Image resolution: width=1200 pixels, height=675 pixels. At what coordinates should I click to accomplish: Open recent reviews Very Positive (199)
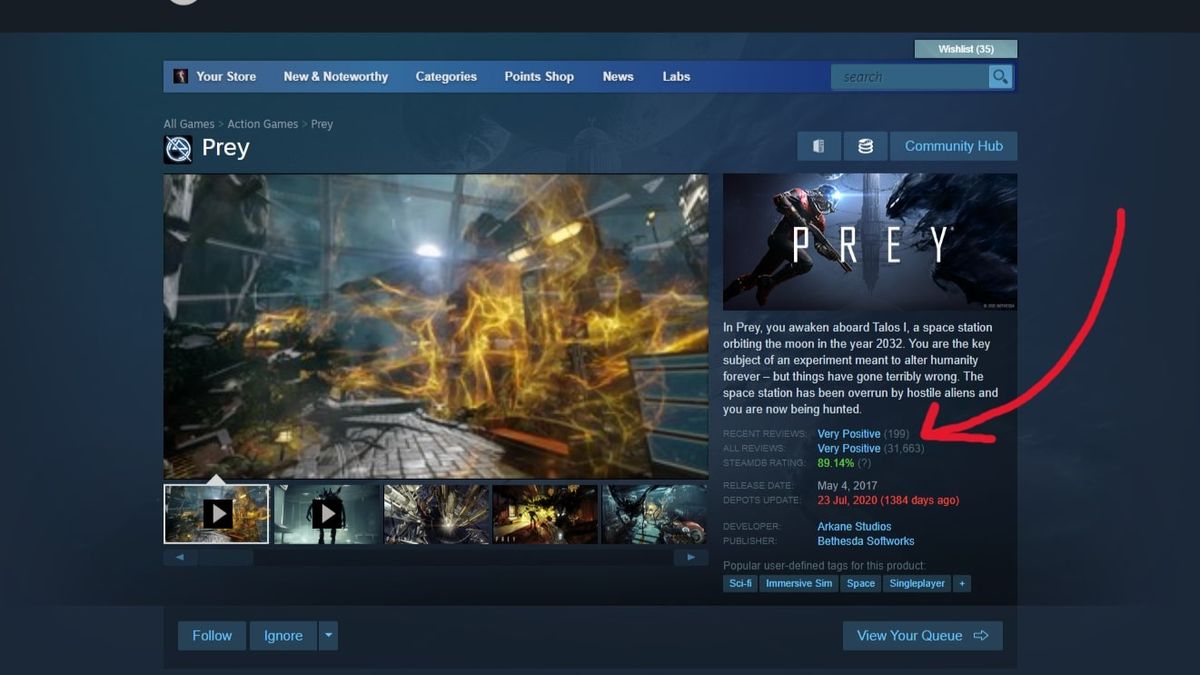pos(863,434)
